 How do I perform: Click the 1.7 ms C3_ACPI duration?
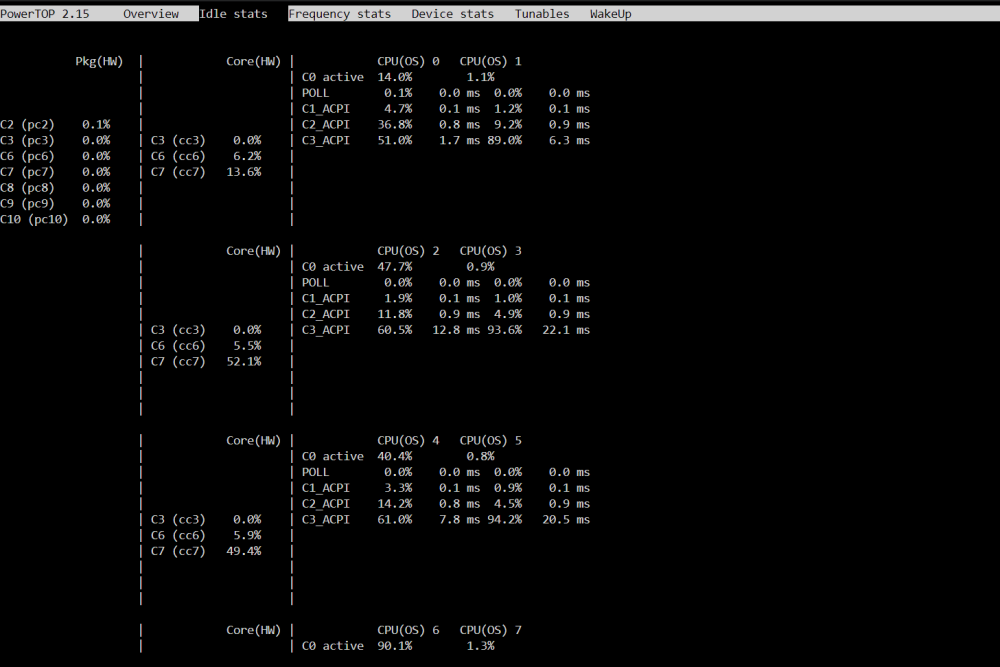[x=459, y=141]
